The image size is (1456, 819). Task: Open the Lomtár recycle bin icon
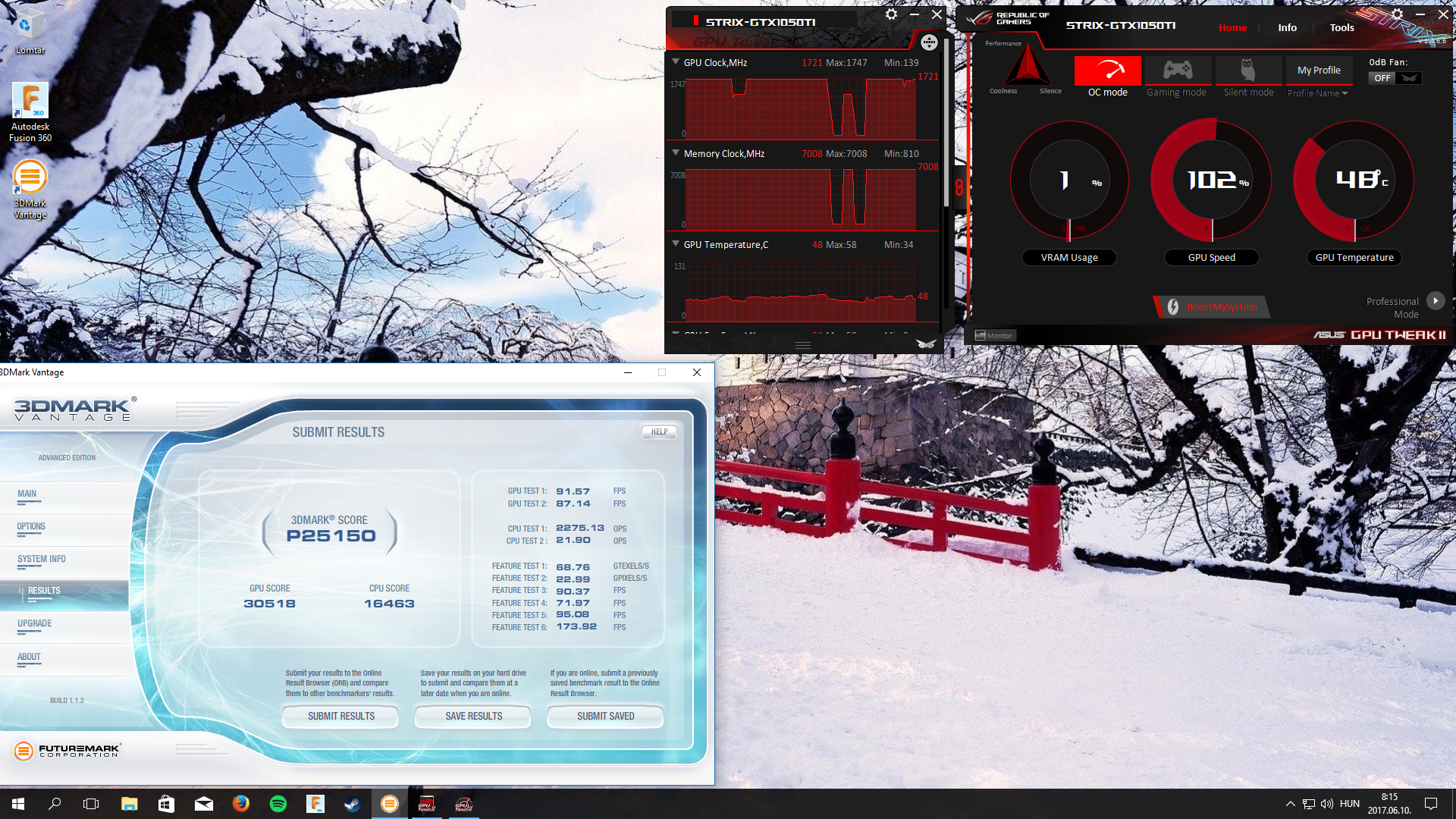30,30
